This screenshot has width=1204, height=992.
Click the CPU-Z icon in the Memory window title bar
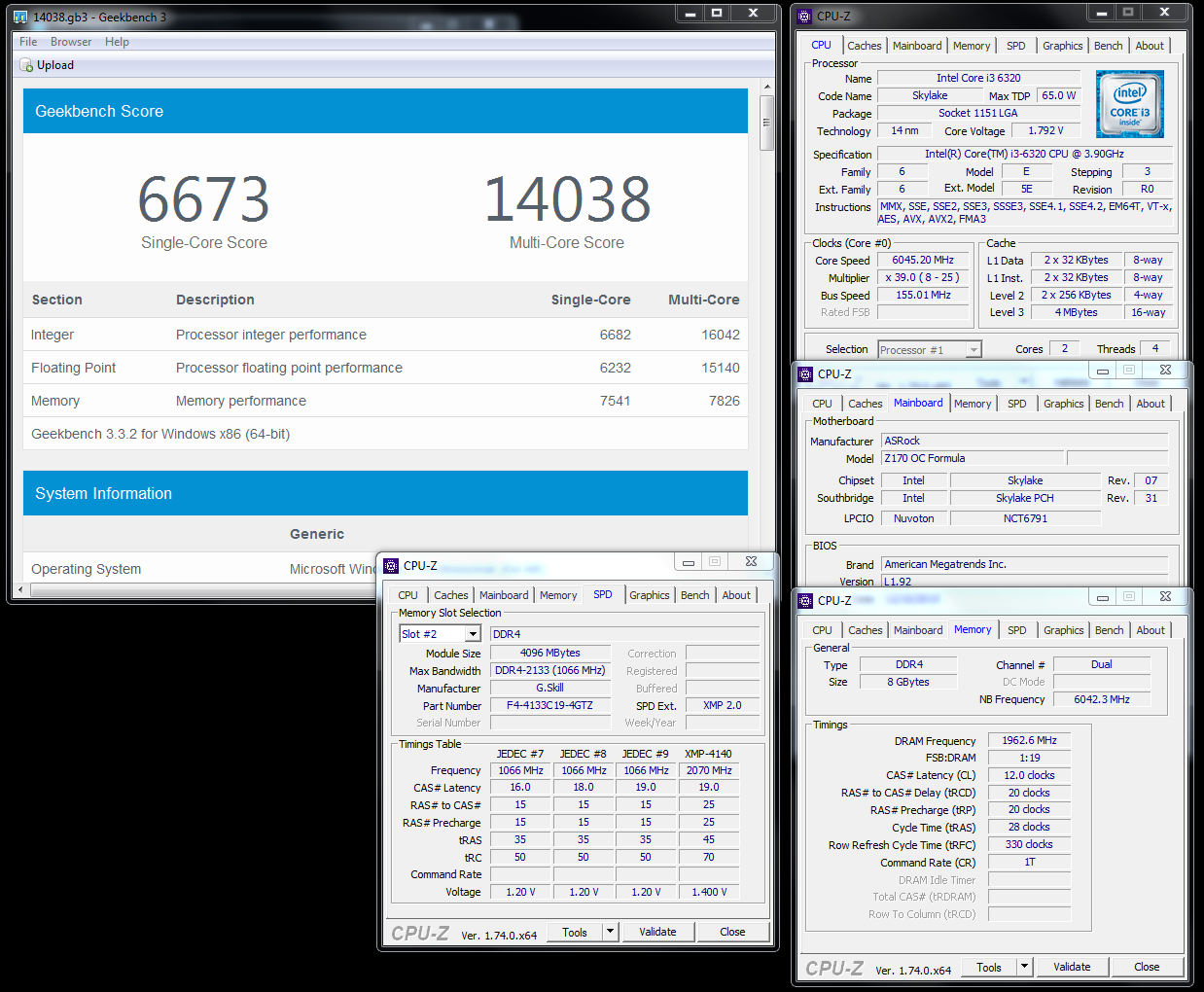coord(805,600)
